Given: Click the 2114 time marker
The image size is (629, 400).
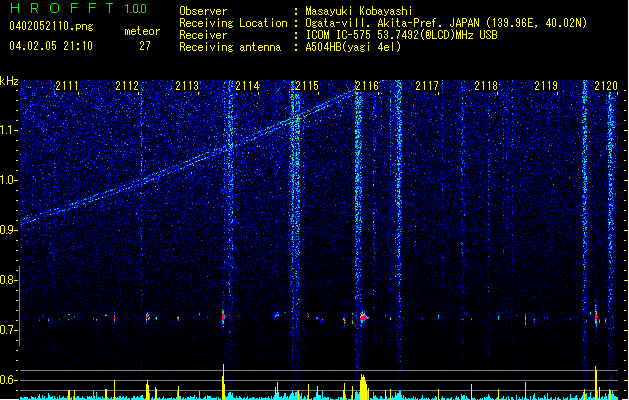Looking at the screenshot, I should (247, 86).
